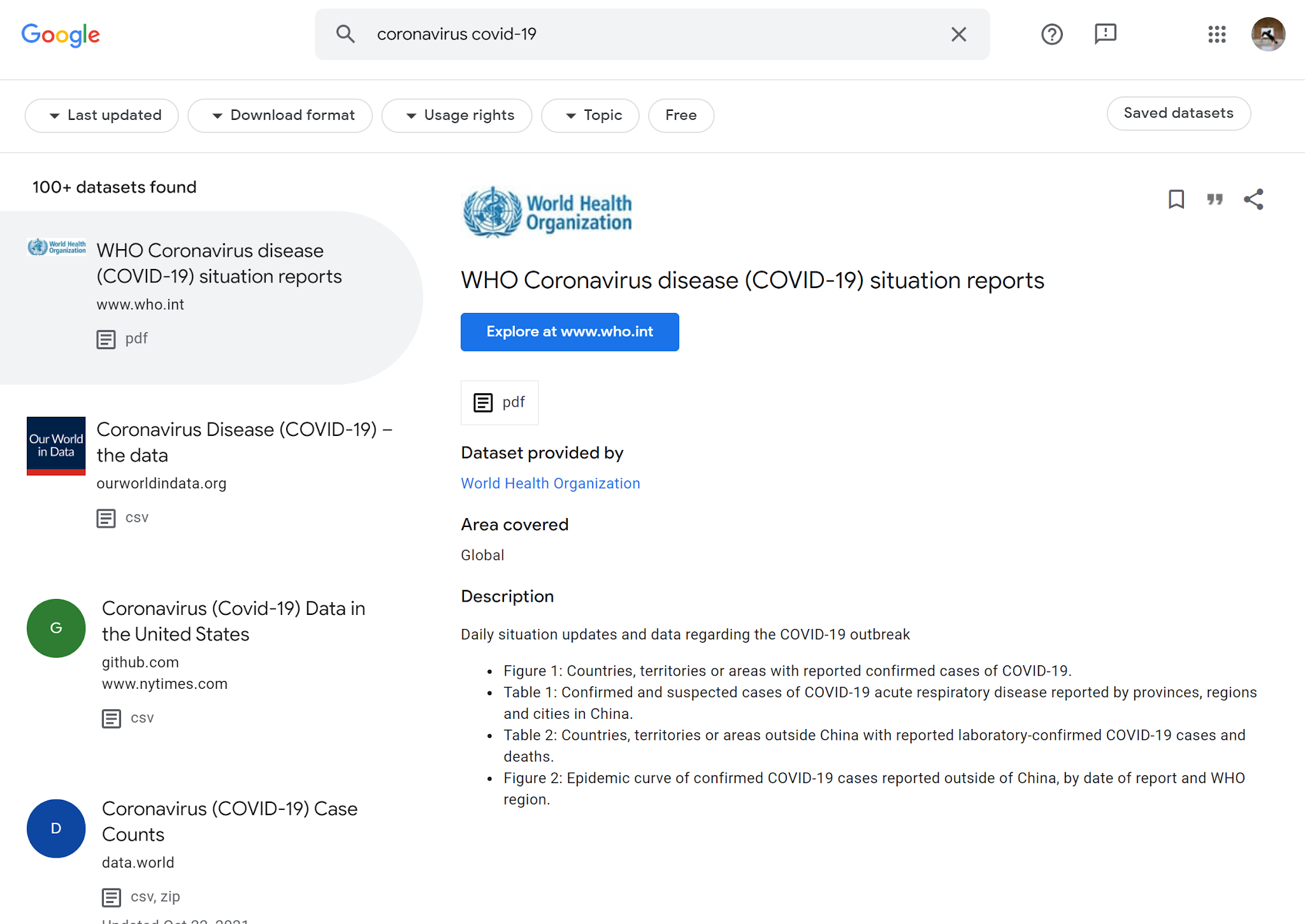Click the 'Dataset provided by' heading
Viewport: 1305px width, 924px height.
click(x=542, y=453)
